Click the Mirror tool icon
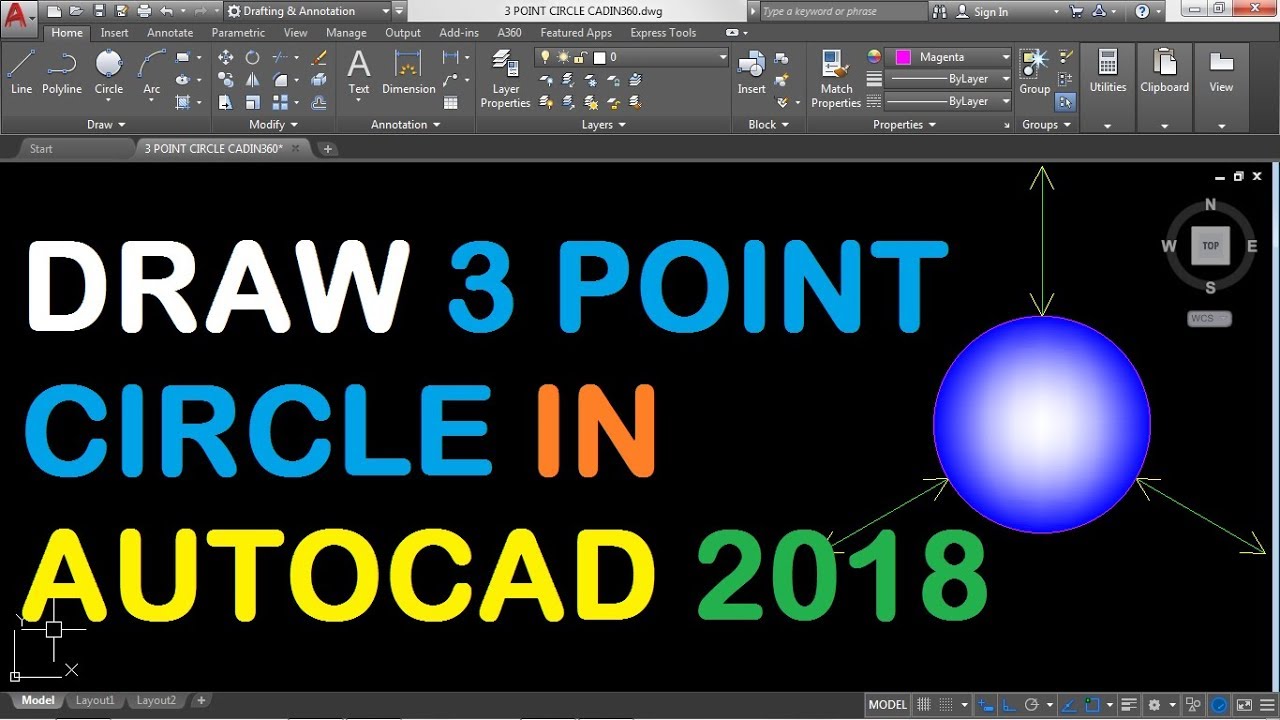The image size is (1280, 720). (x=253, y=79)
